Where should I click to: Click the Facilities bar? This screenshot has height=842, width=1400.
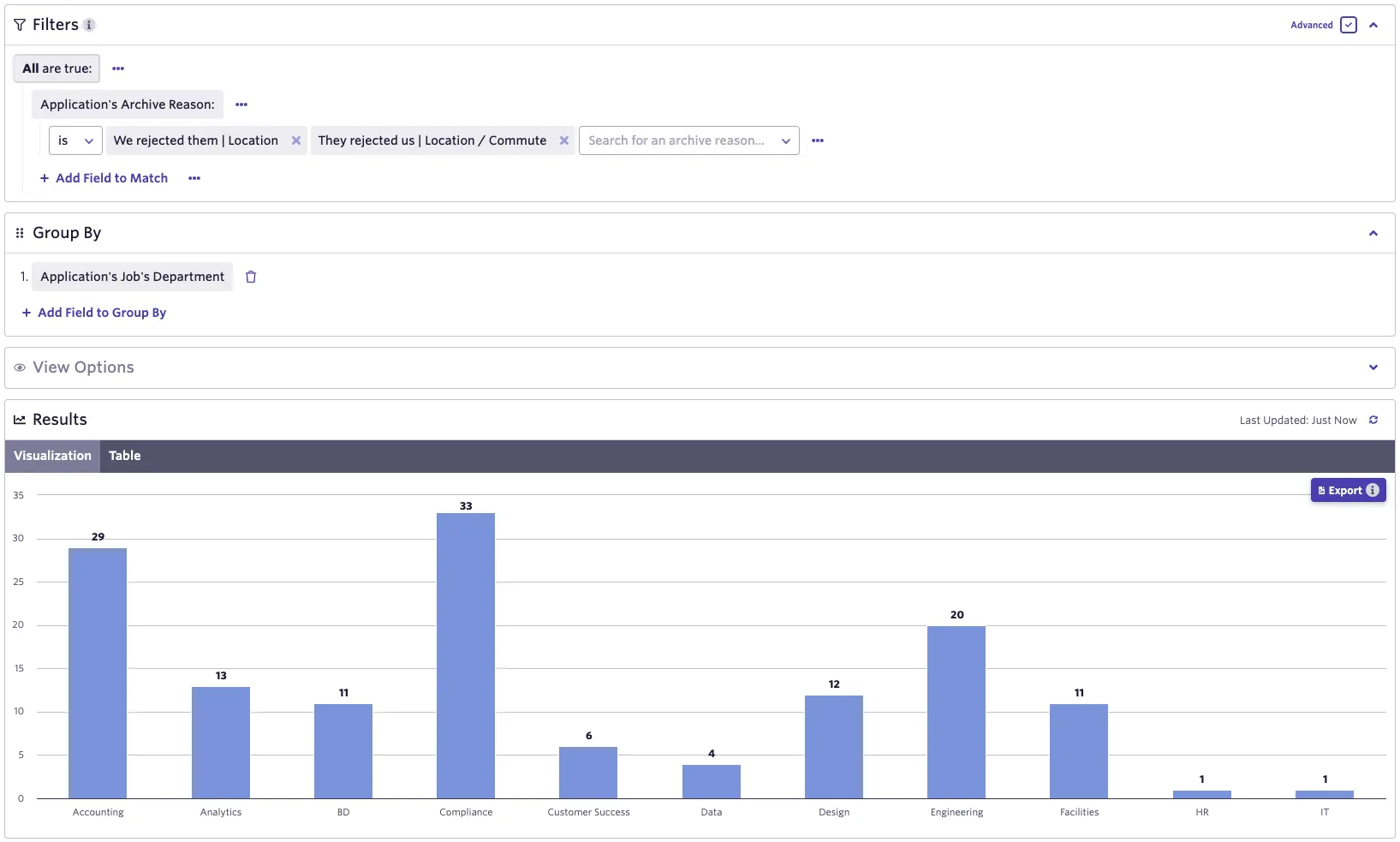coord(1079,751)
